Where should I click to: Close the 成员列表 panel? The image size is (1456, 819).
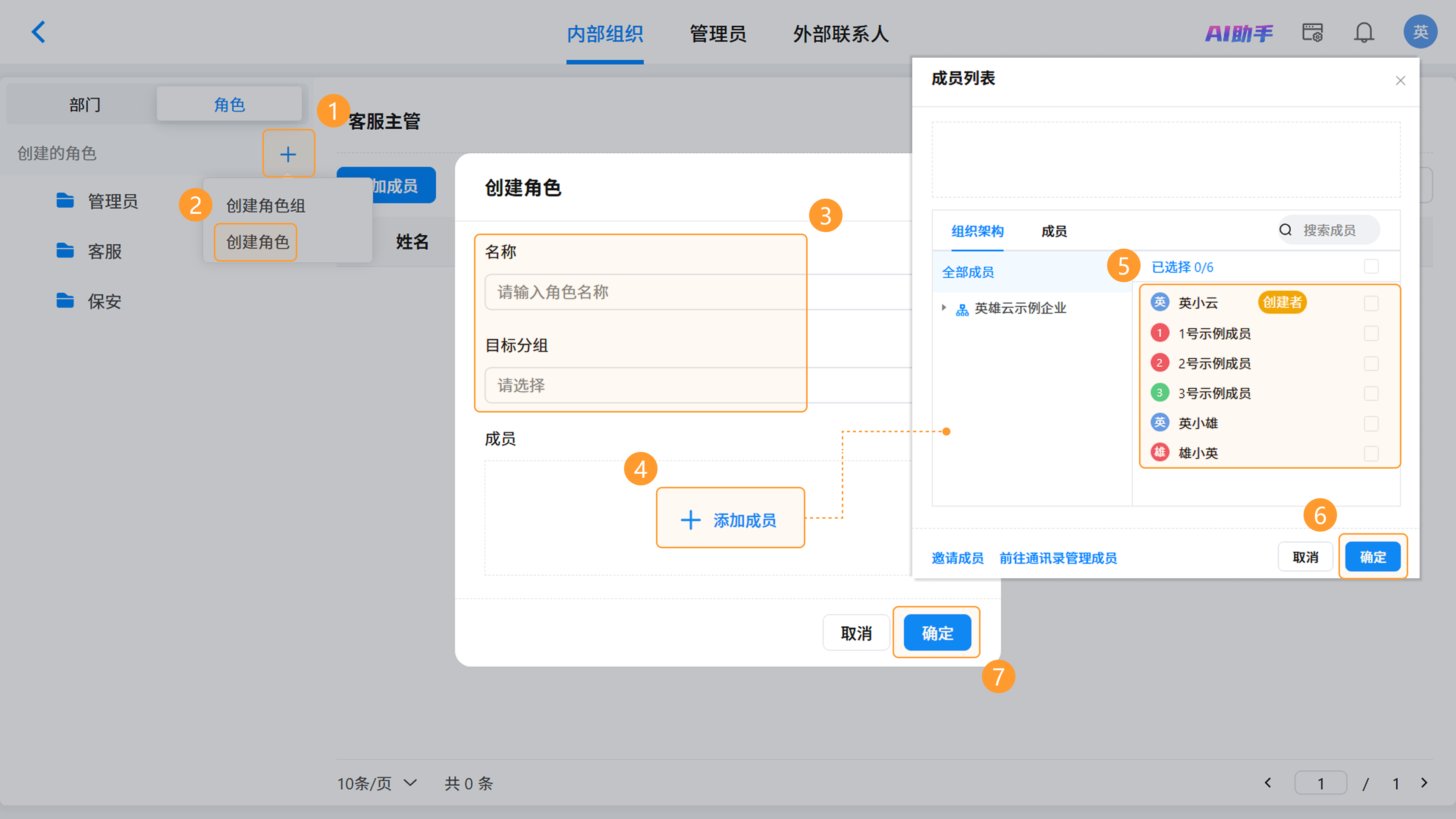click(1400, 80)
